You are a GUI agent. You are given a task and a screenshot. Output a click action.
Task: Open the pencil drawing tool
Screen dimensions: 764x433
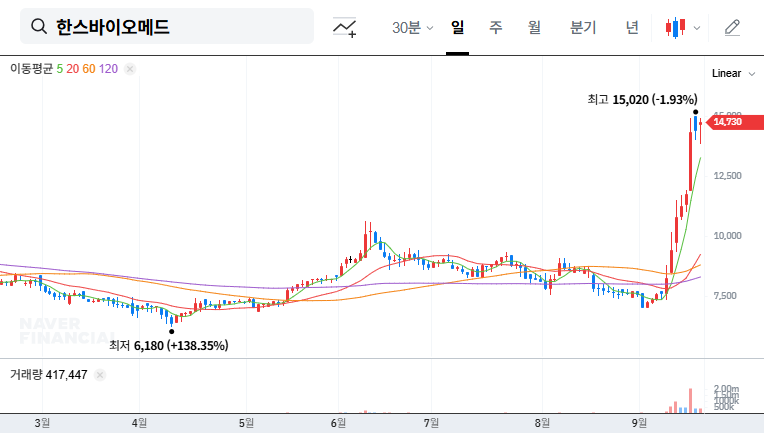coord(732,27)
